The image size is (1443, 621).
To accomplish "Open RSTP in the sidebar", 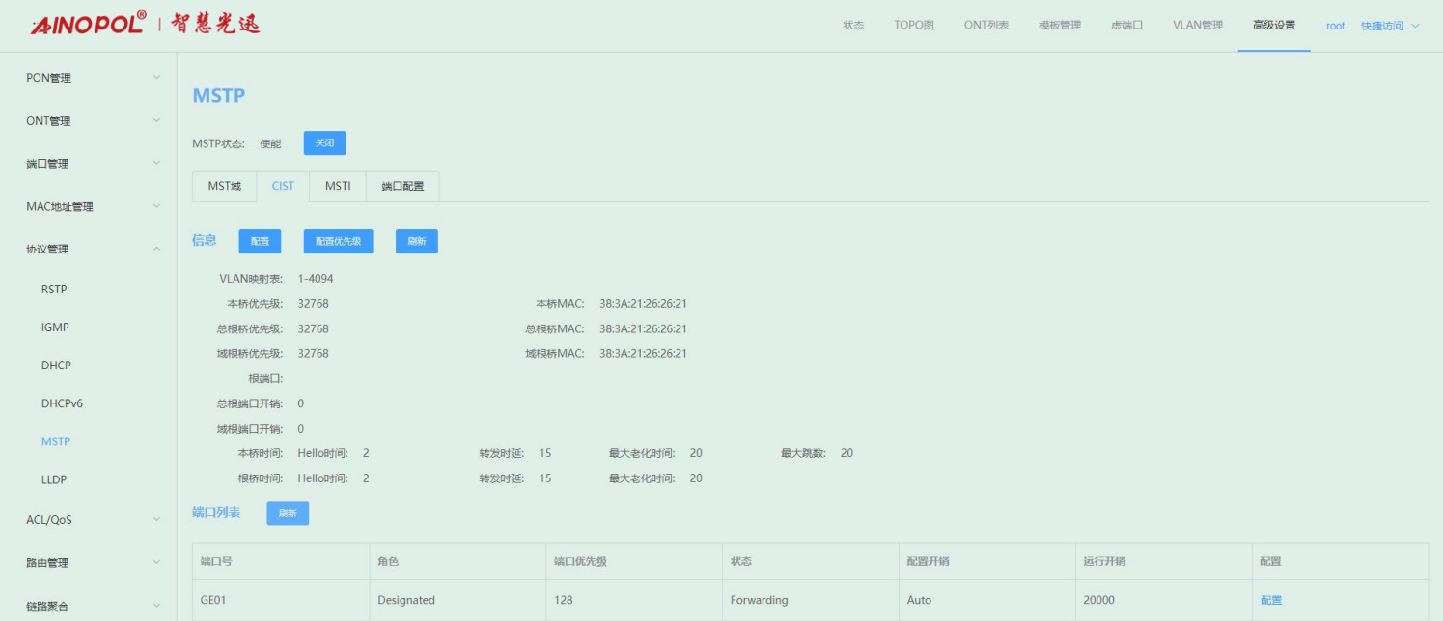I will click(54, 289).
